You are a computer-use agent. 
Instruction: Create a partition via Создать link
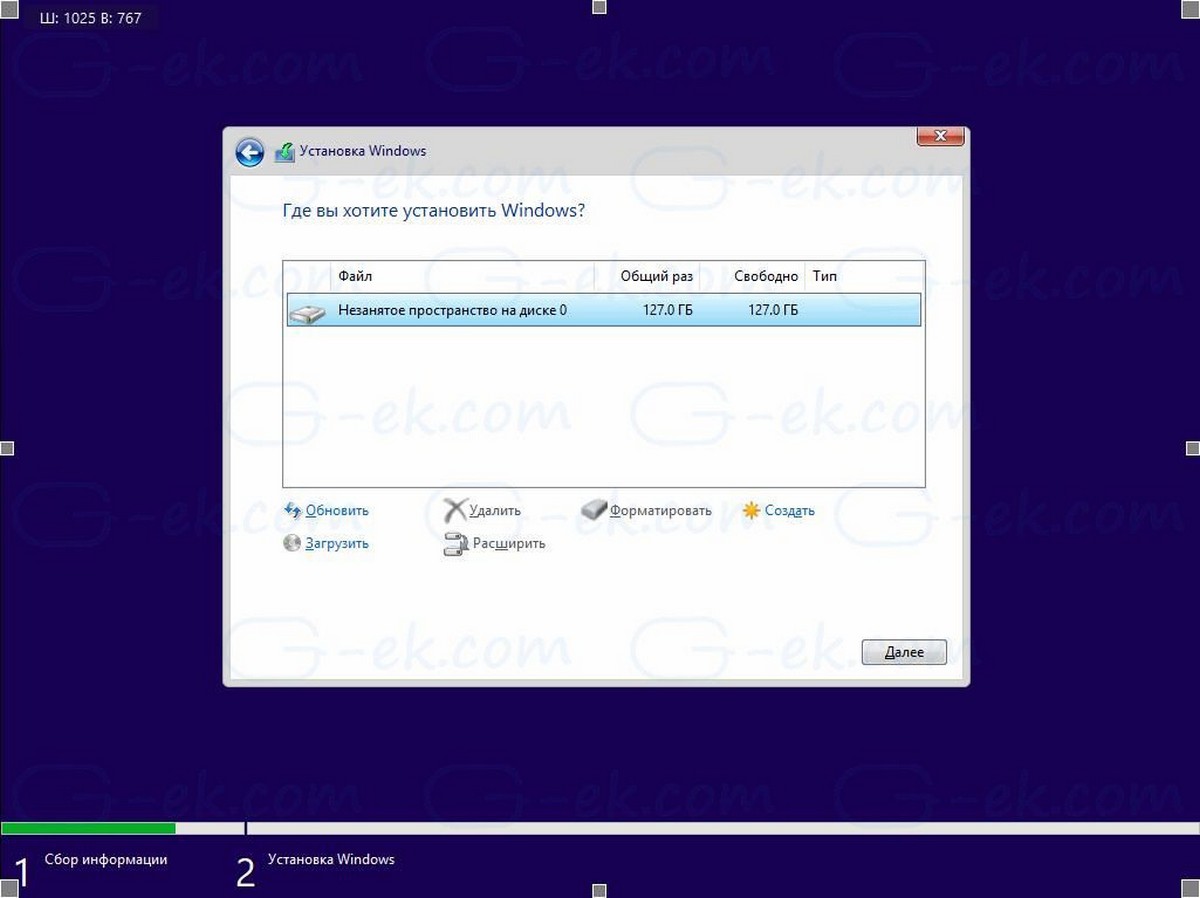[790, 510]
